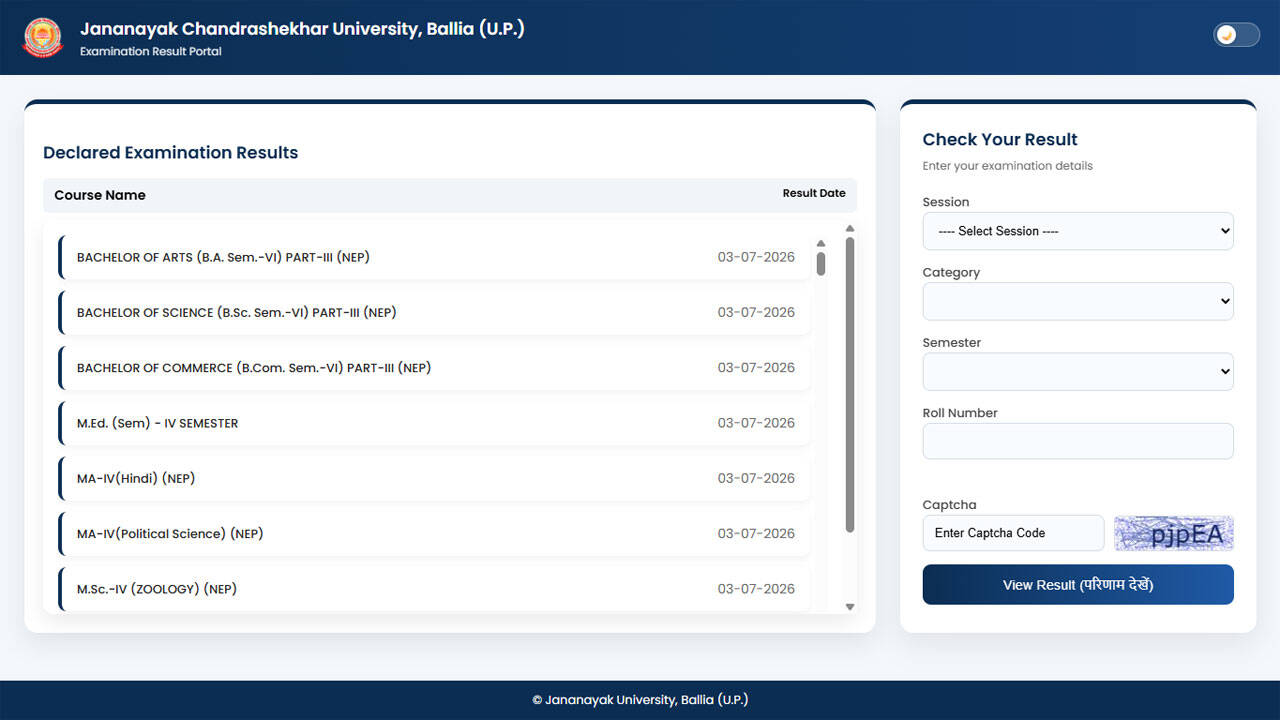This screenshot has height=720, width=1280.
Task: Click the inner list scroll-up arrow
Action: pyautogui.click(x=821, y=243)
